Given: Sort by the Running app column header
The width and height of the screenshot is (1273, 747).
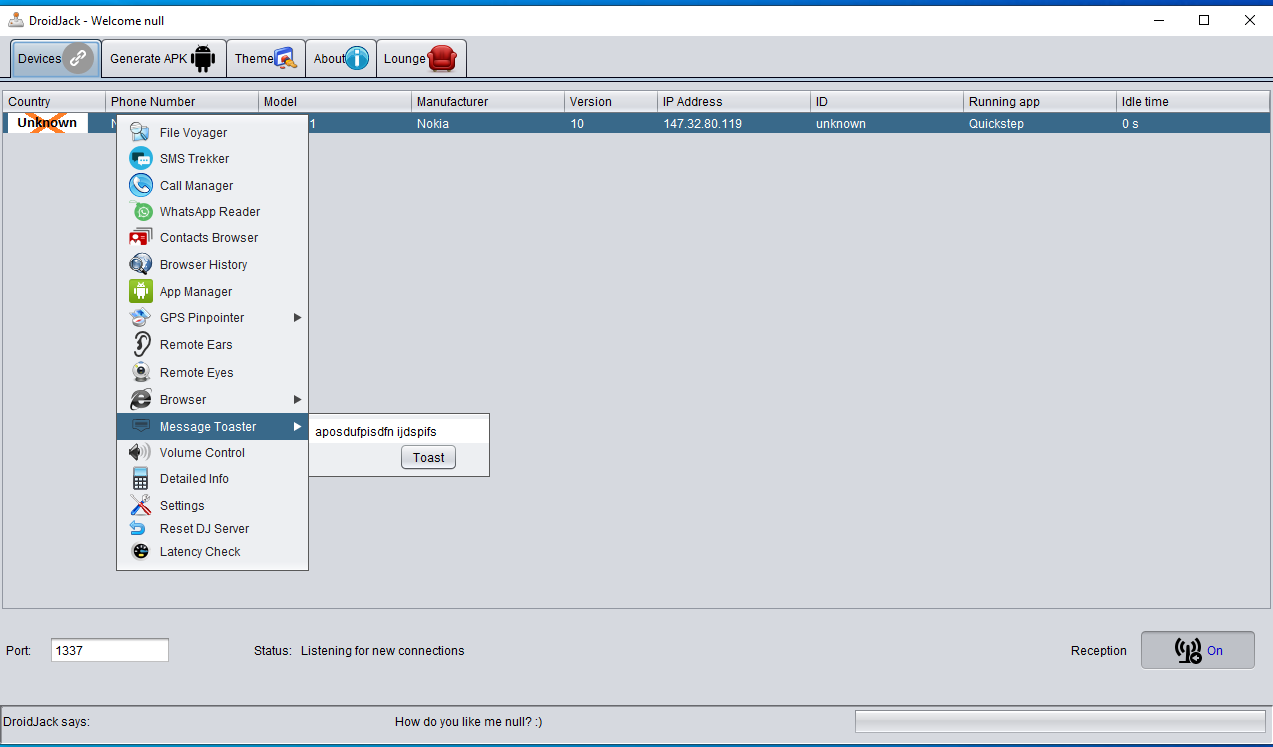Looking at the screenshot, I should coord(1040,101).
